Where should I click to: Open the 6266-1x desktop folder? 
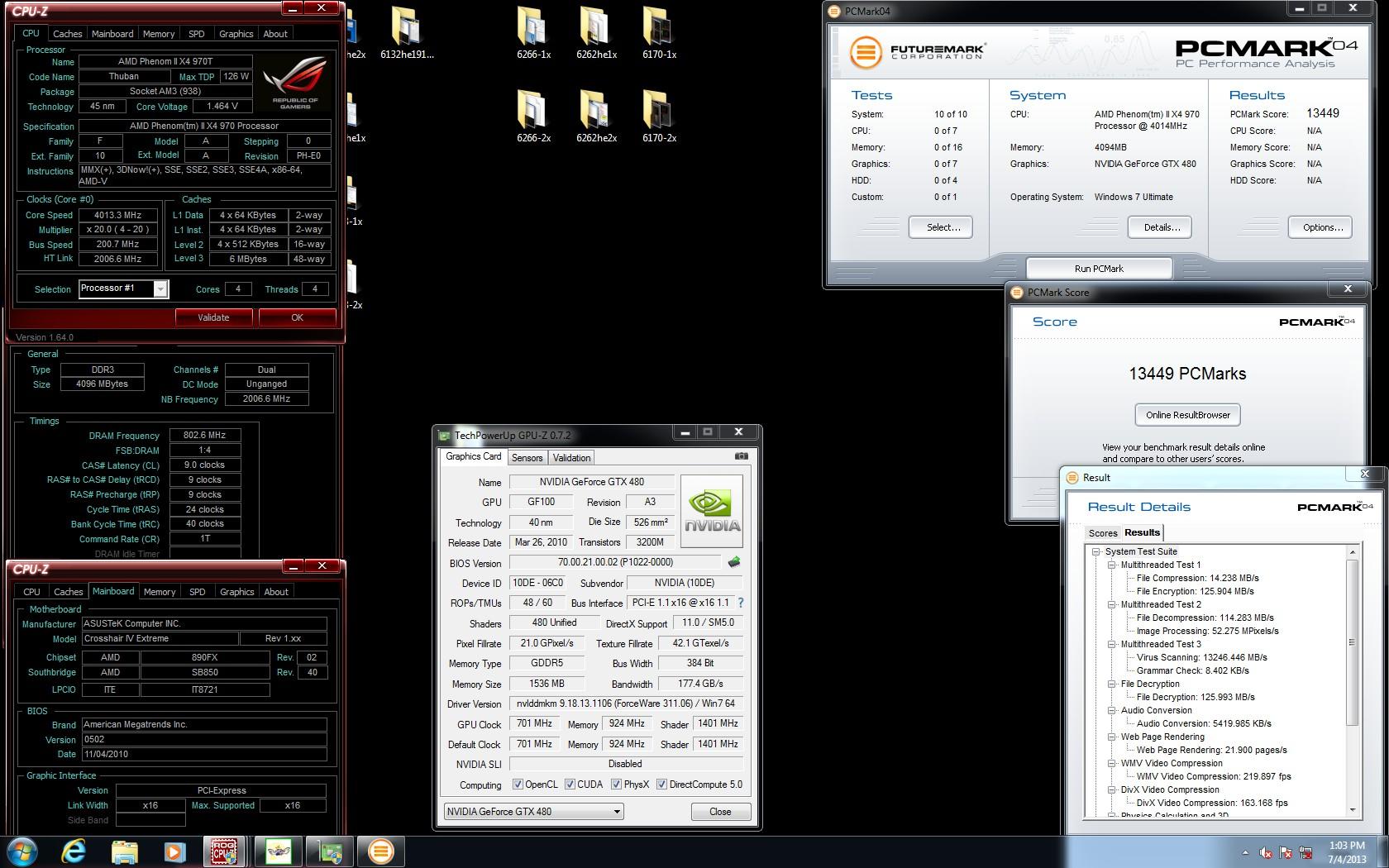(x=533, y=33)
